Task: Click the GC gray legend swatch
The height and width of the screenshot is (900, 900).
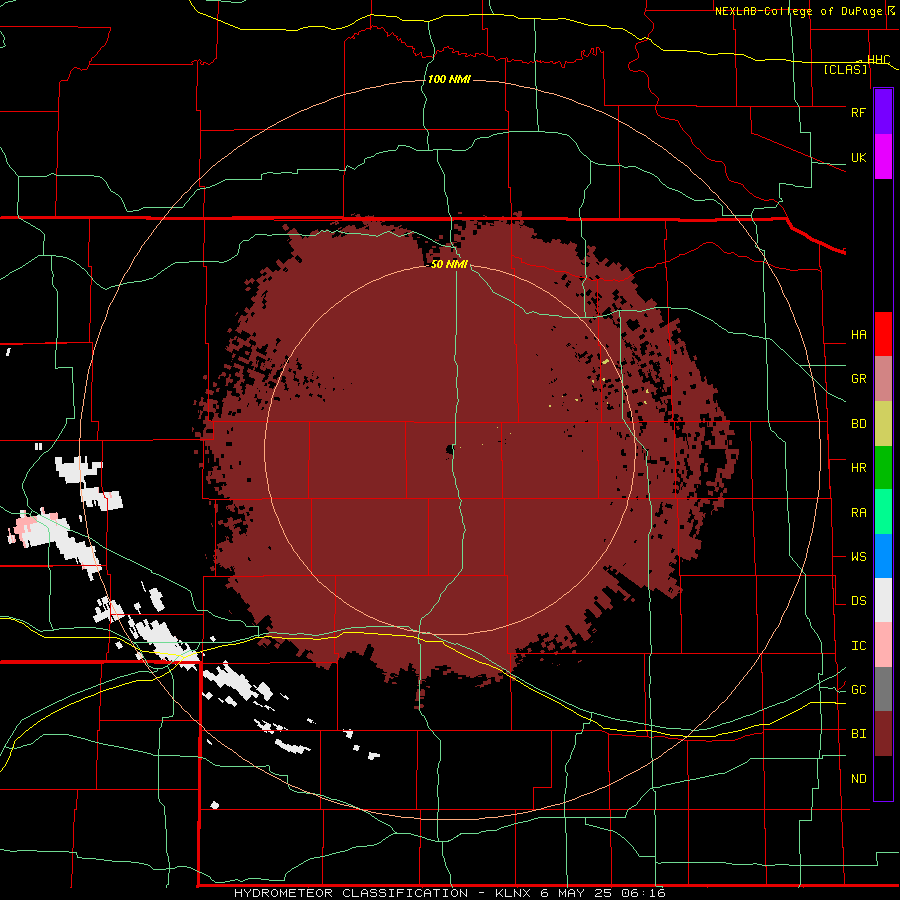Action: point(883,689)
